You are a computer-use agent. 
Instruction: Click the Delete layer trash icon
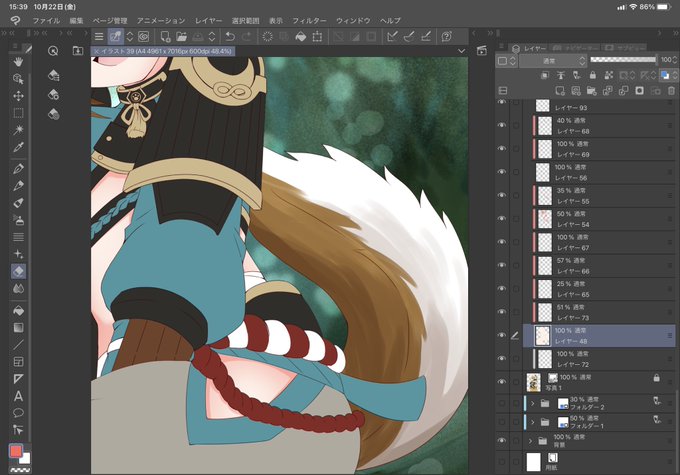[671, 91]
